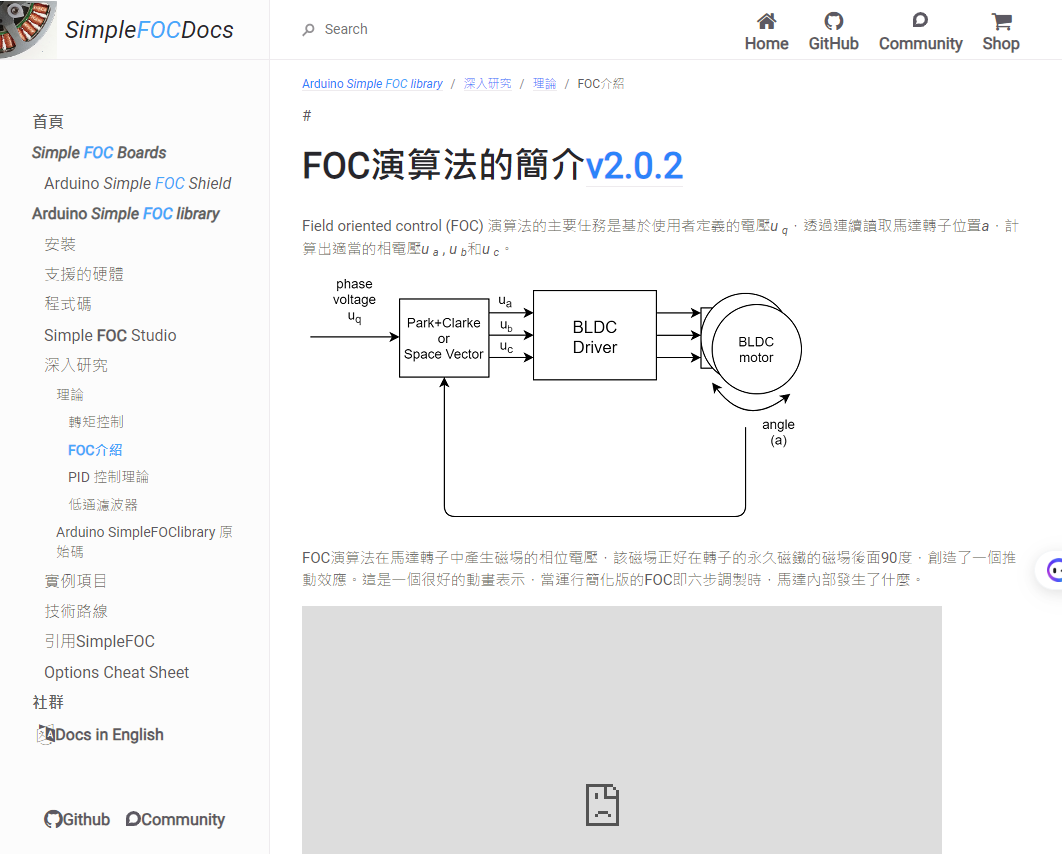Click the FOC block diagram image

[555, 397]
